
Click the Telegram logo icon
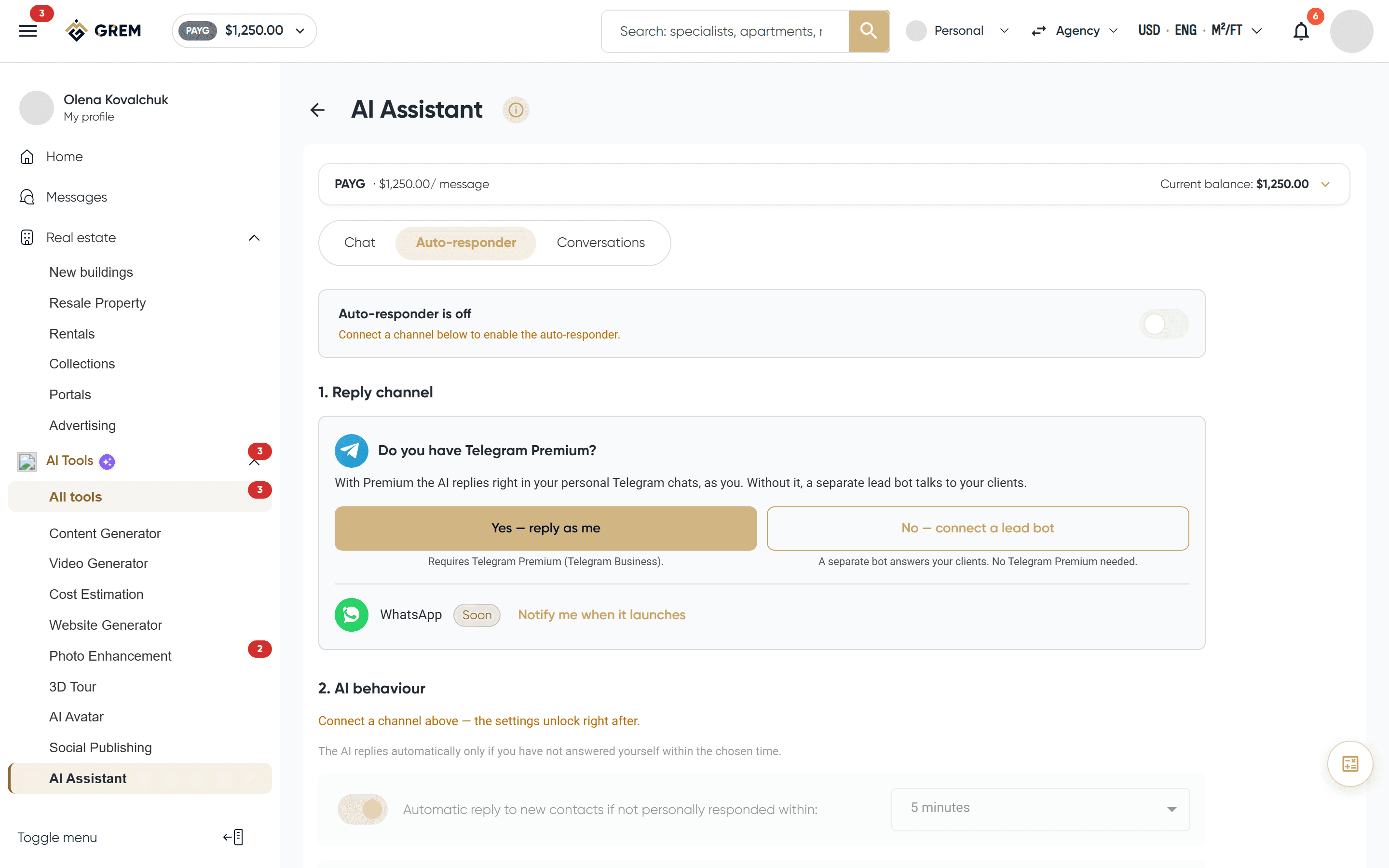pos(351,451)
